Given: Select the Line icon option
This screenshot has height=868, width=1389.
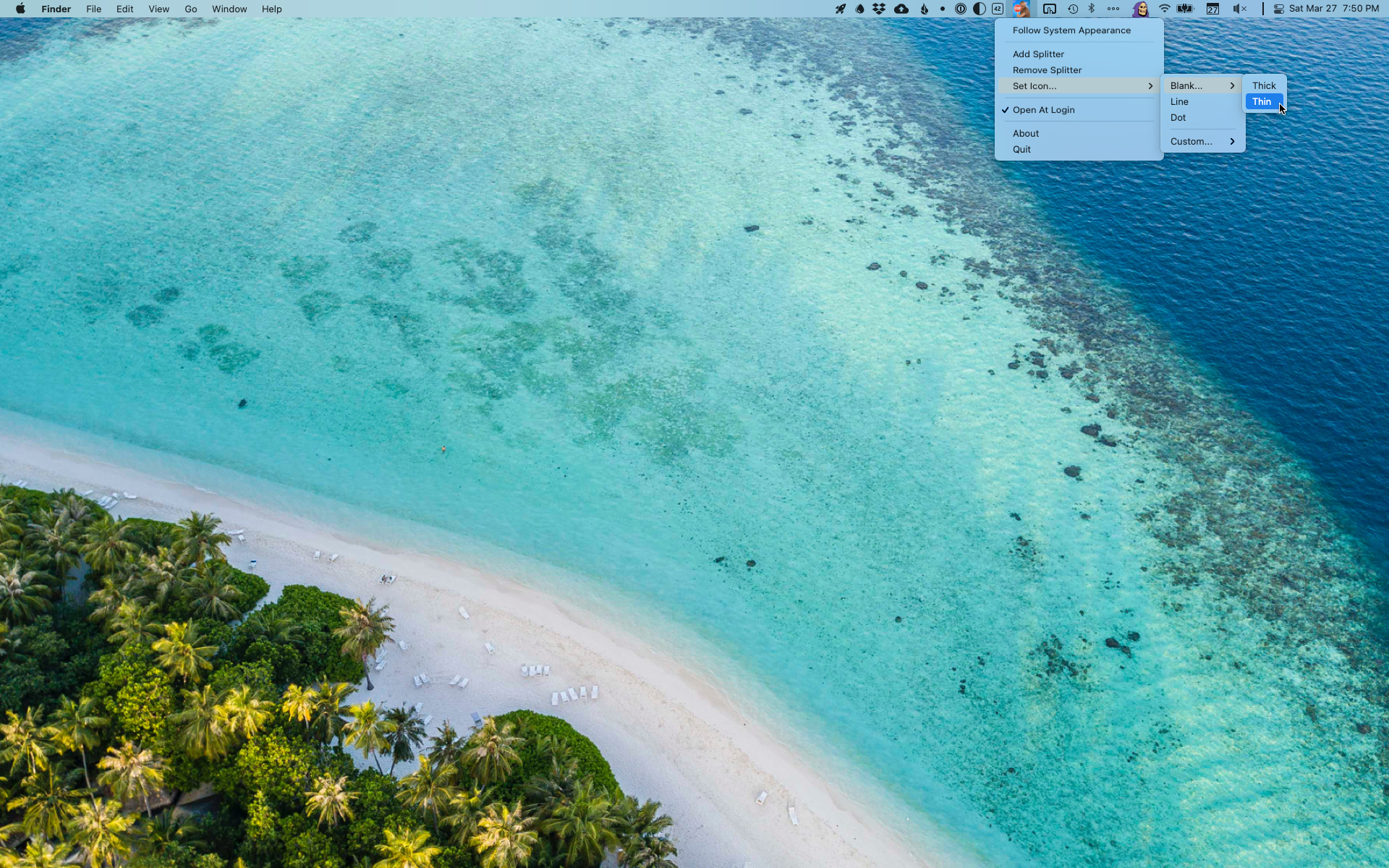Looking at the screenshot, I should pyautogui.click(x=1202, y=102).
